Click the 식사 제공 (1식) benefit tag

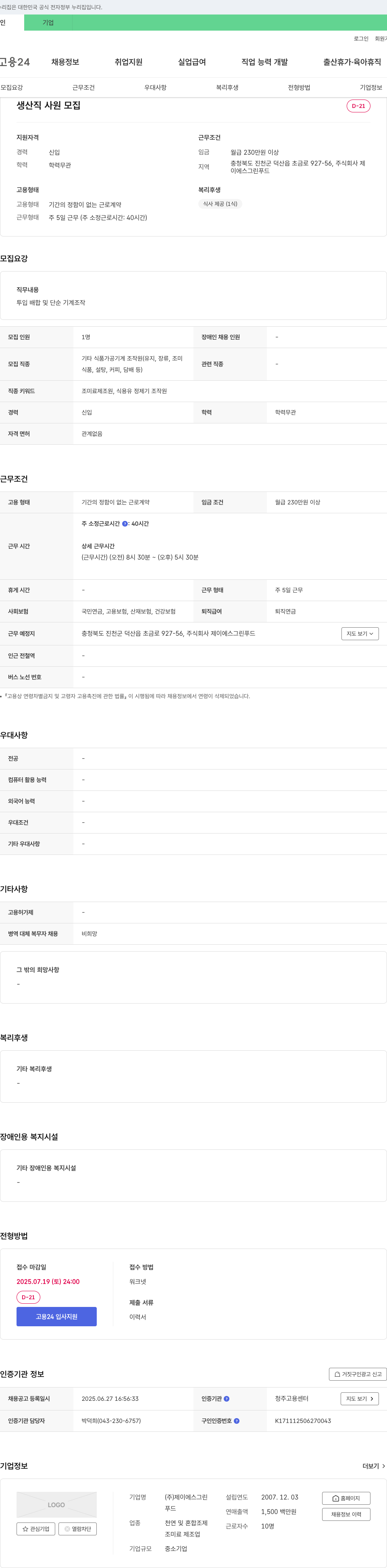click(220, 204)
